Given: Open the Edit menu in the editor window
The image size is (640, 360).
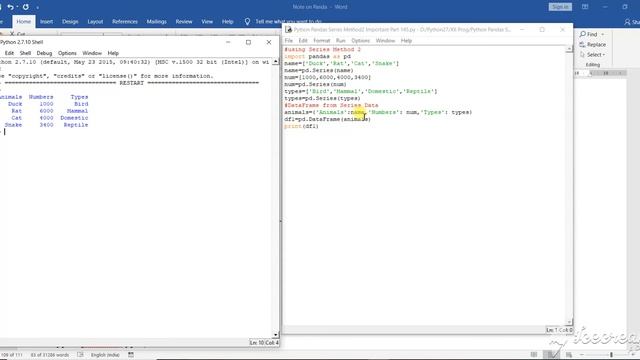Looking at the screenshot, I should click(303, 41).
